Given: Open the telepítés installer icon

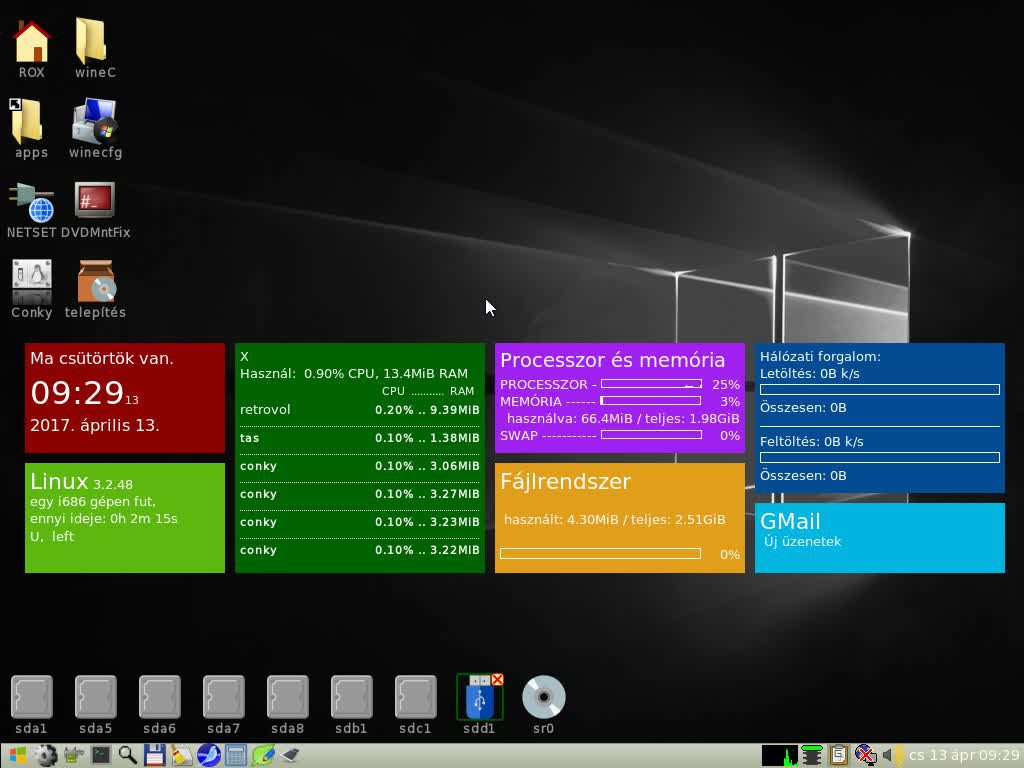Looking at the screenshot, I should (95, 282).
